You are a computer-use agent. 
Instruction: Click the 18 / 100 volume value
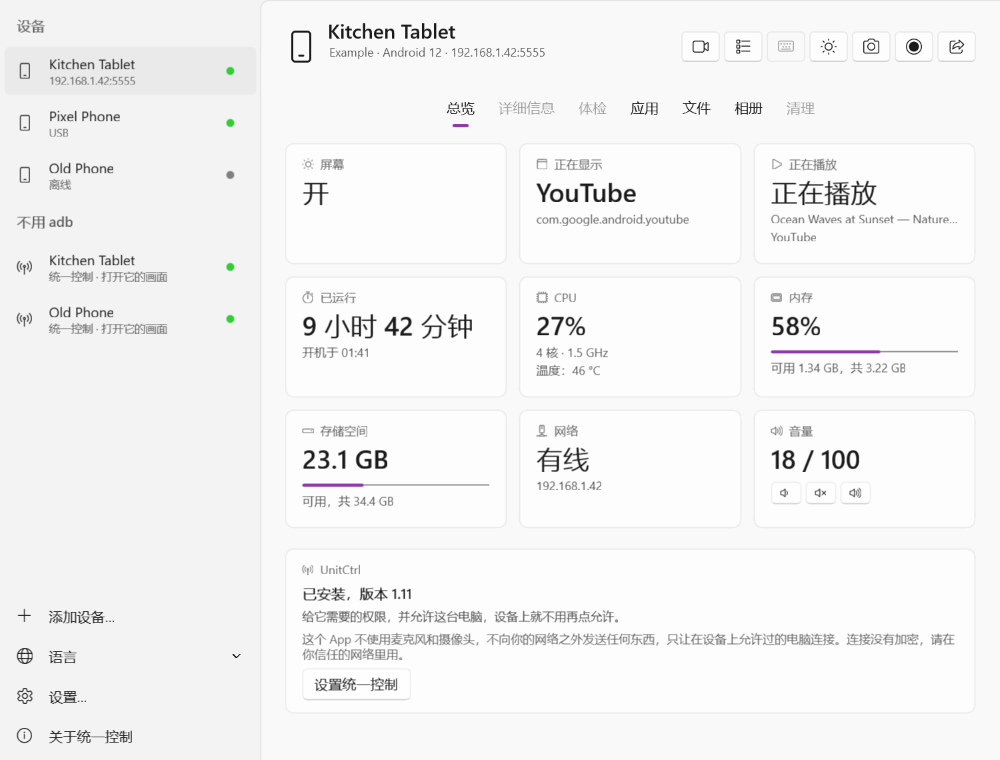click(815, 460)
